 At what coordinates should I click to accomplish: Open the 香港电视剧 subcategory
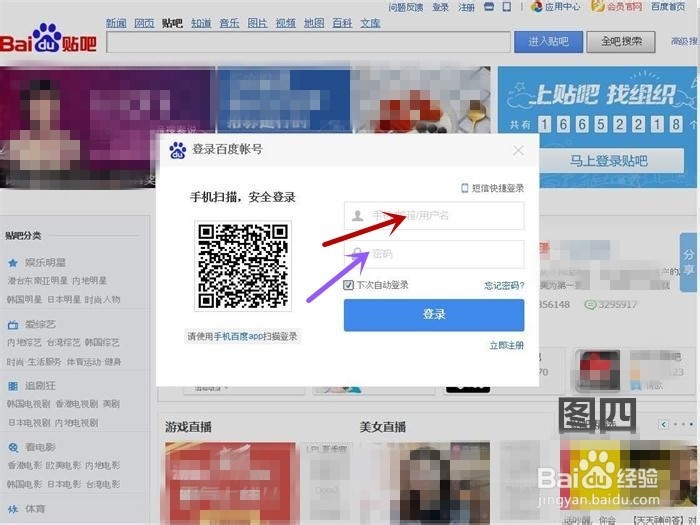pos(77,404)
